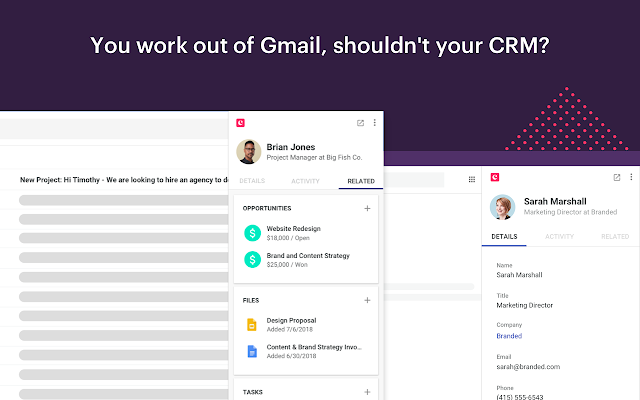Image resolution: width=640 pixels, height=400 pixels.
Task: Click the Brian Jones name heading
Action: [291, 147]
